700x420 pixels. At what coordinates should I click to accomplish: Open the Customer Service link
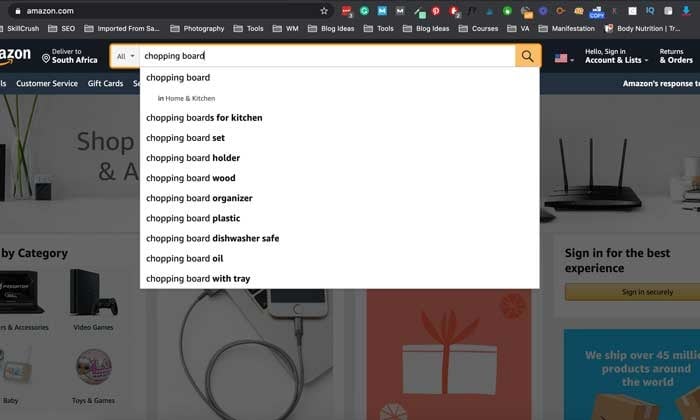[47, 83]
